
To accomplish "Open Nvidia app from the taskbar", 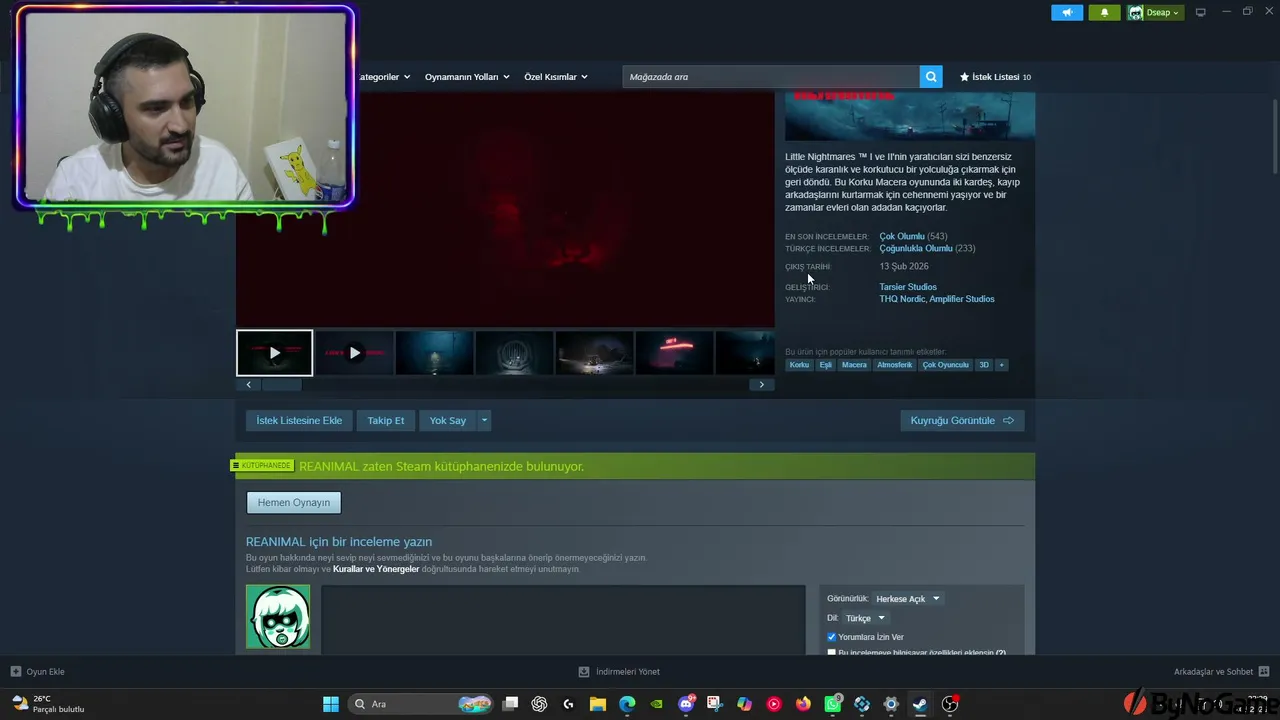I will pos(656,704).
